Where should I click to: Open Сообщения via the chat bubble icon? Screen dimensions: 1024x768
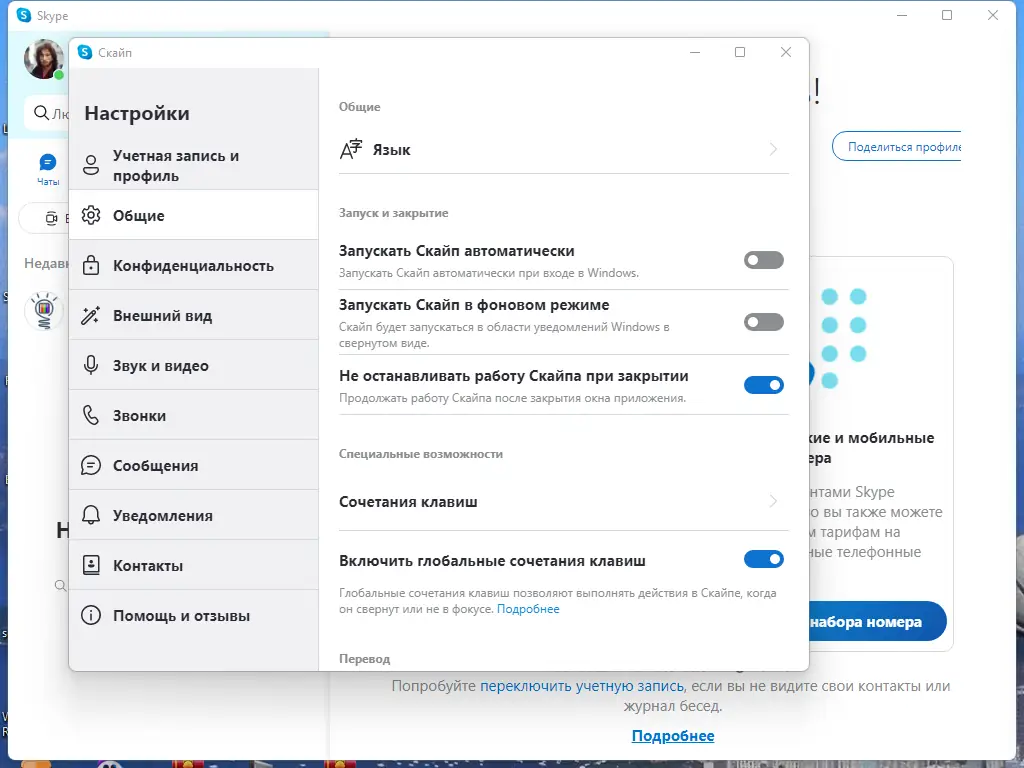91,464
